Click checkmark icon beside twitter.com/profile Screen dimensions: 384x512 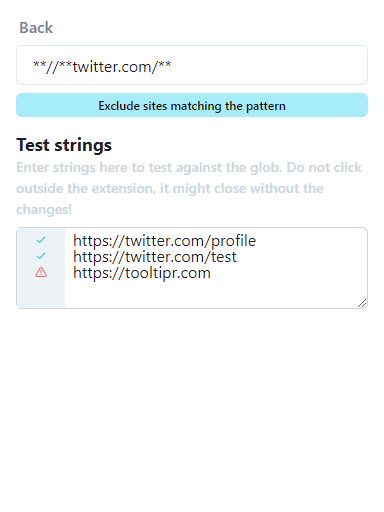click(x=41, y=240)
